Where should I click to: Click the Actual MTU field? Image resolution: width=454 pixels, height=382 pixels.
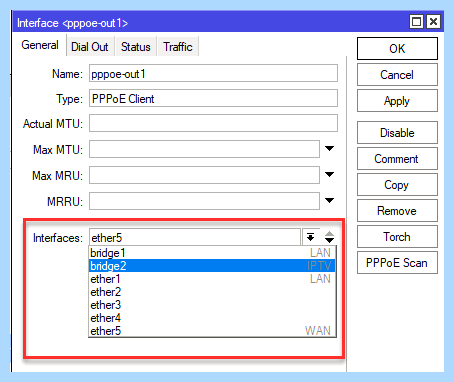pyautogui.click(x=213, y=123)
